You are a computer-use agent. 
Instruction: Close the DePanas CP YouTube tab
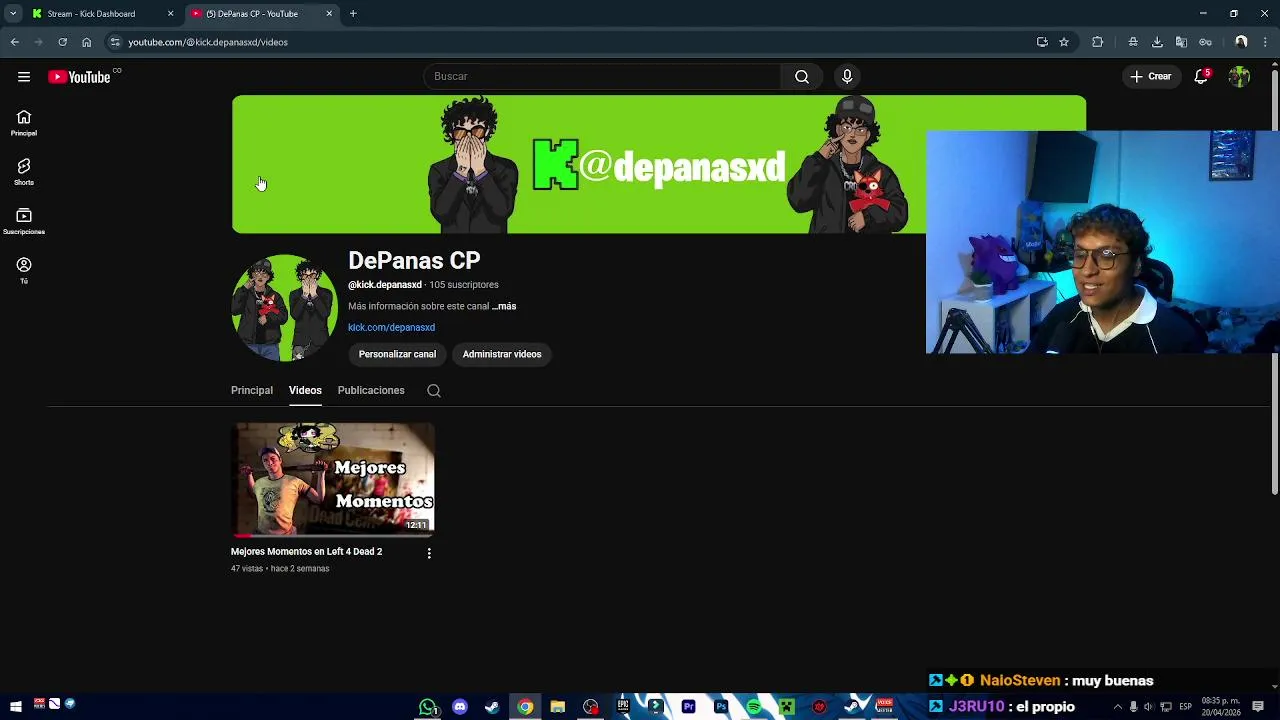click(x=329, y=14)
